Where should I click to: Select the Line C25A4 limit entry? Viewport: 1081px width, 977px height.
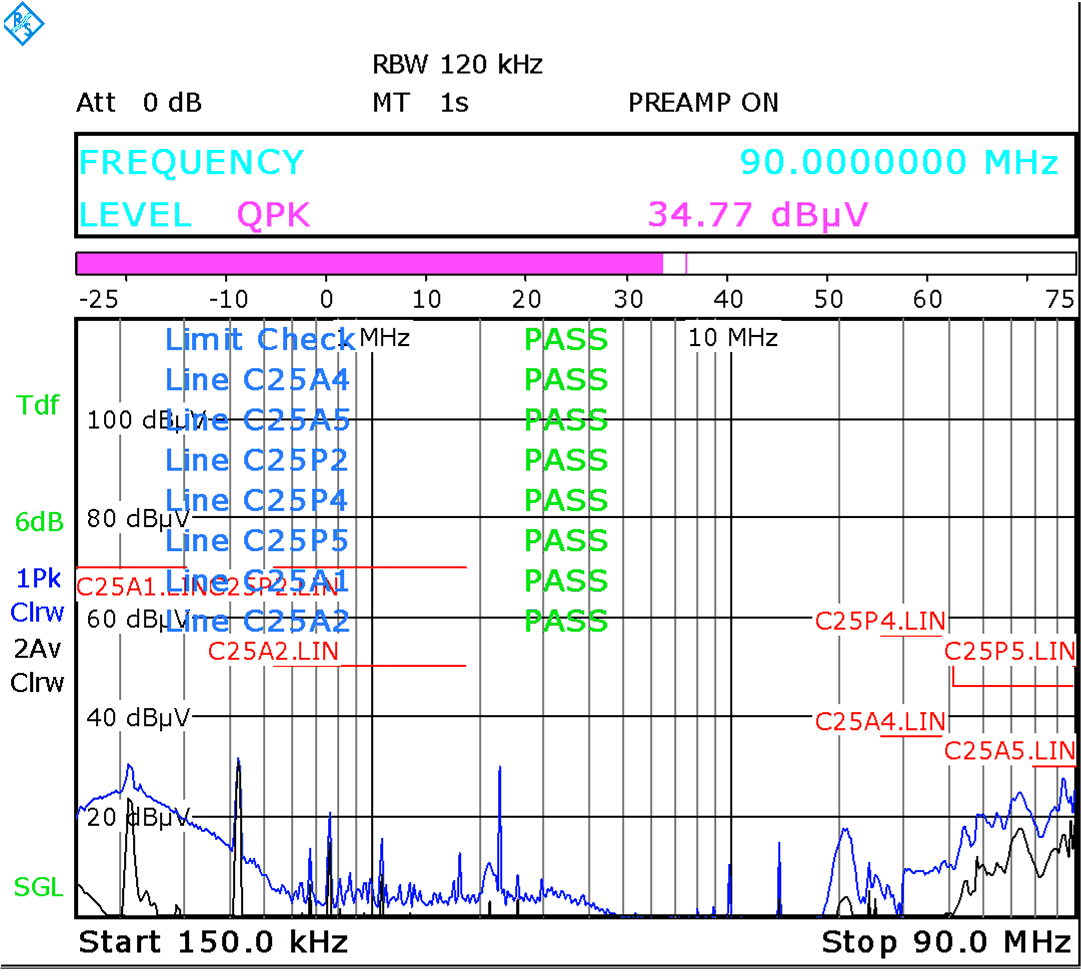point(258,380)
